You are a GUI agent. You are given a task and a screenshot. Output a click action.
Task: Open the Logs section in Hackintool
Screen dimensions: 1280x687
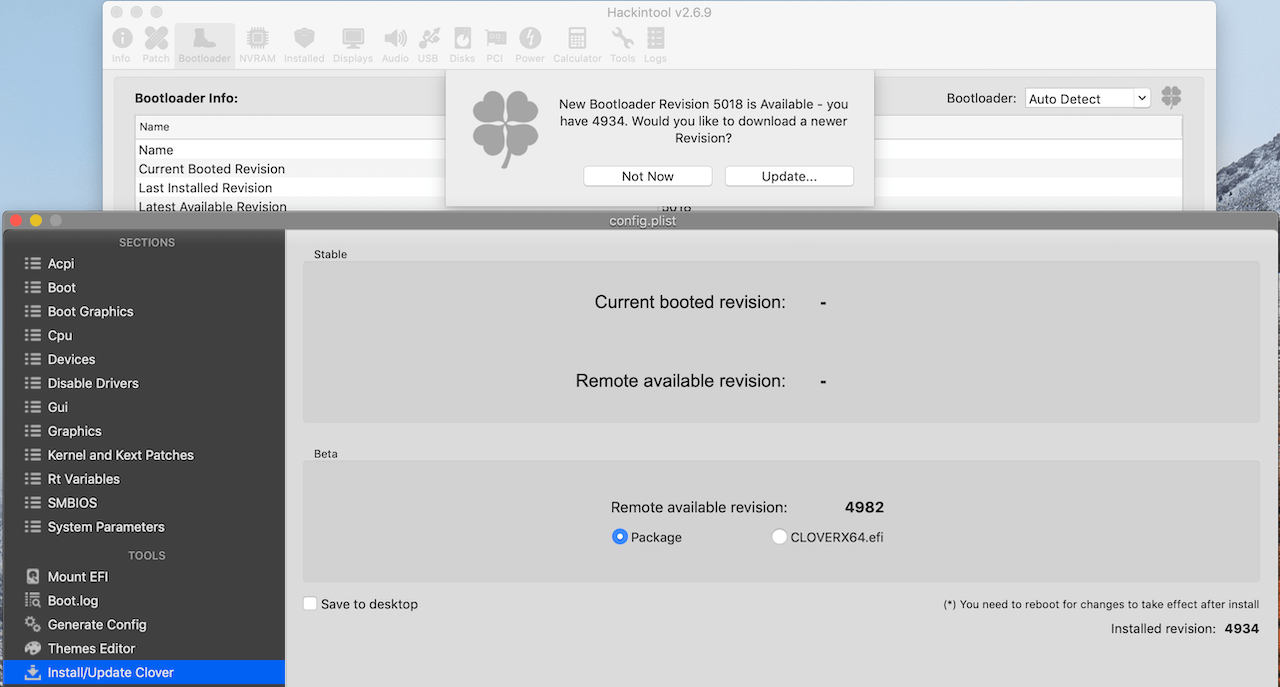coord(655,45)
